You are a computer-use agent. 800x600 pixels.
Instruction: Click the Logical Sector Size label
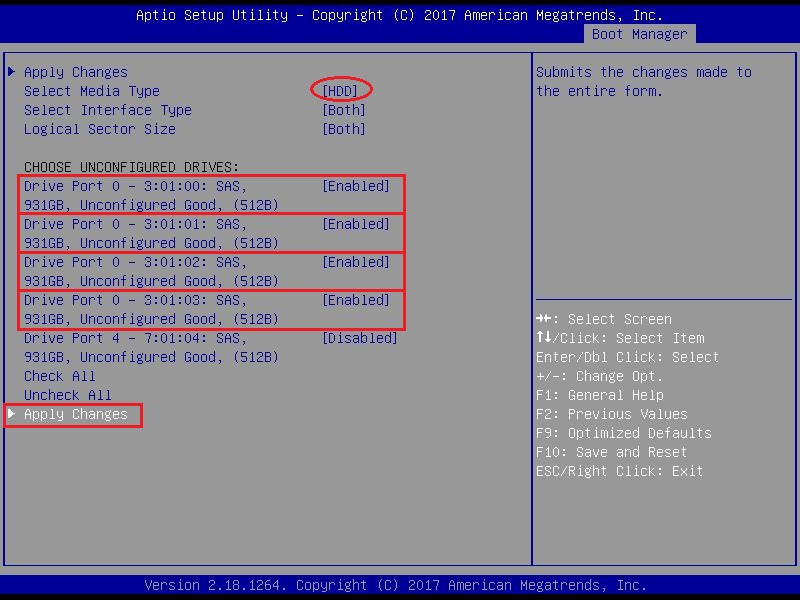(x=100, y=129)
